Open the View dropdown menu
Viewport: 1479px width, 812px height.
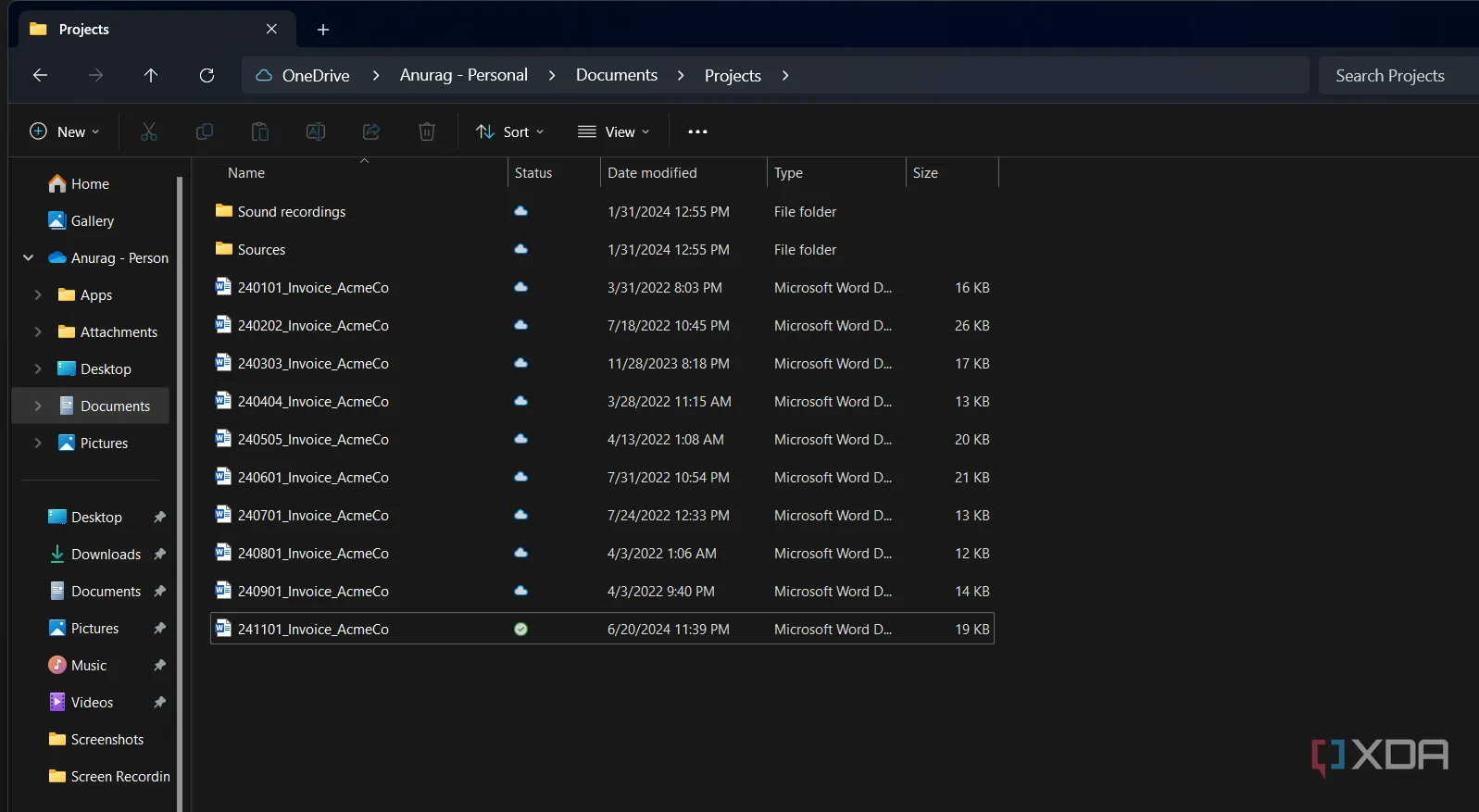[x=614, y=131]
